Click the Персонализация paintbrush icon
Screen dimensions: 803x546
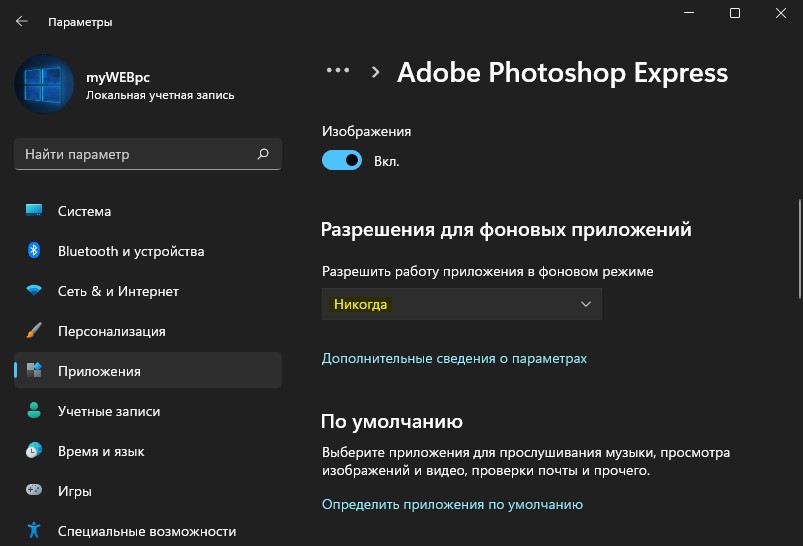(x=34, y=330)
